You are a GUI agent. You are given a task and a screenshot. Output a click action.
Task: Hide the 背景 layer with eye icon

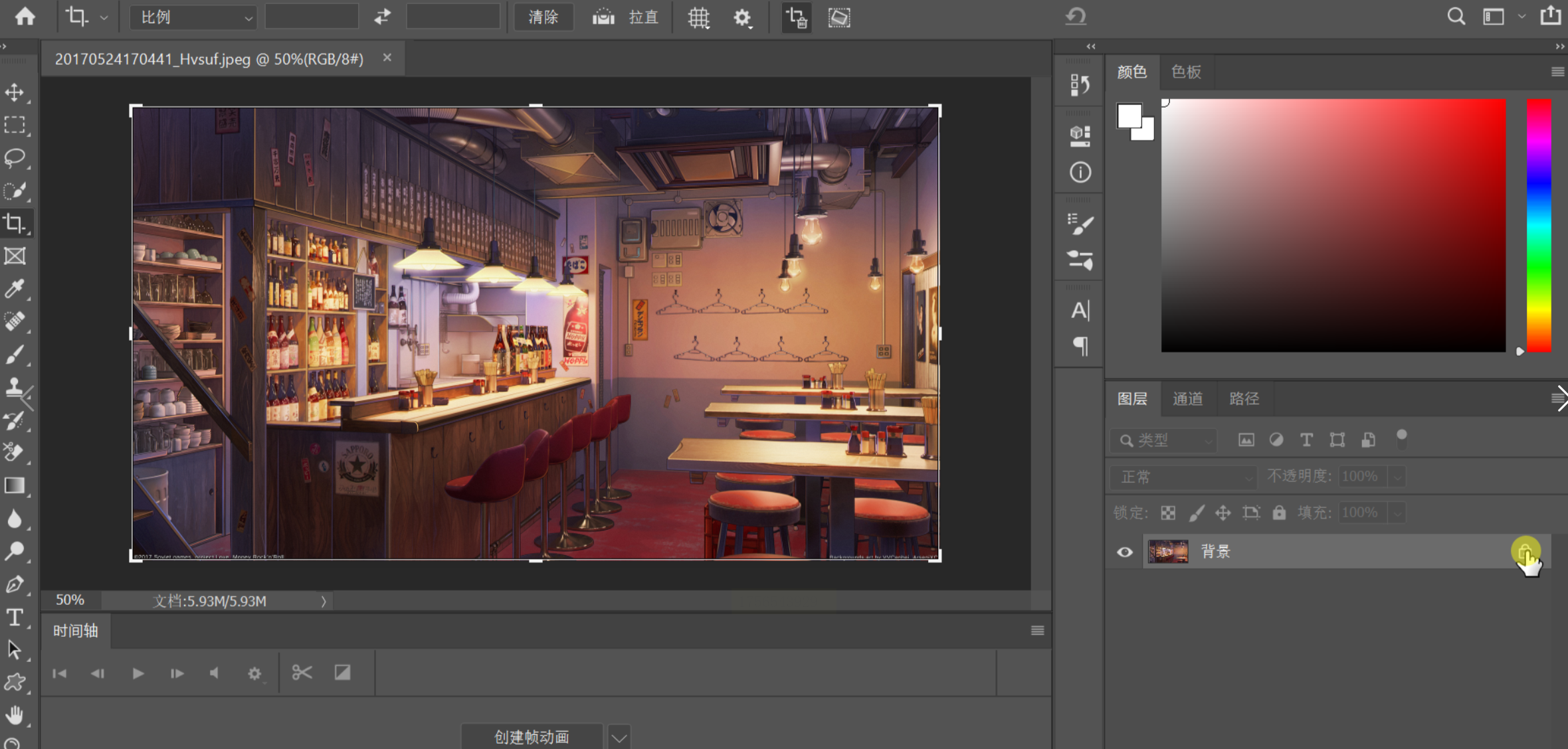click(x=1125, y=552)
